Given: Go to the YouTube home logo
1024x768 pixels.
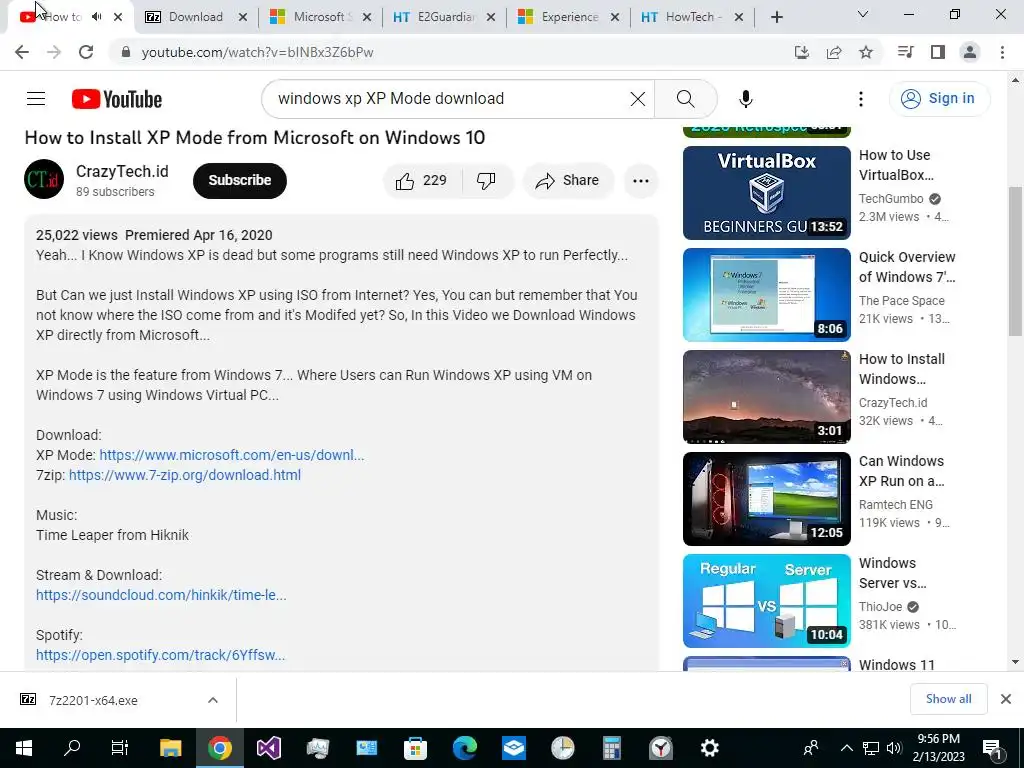Looking at the screenshot, I should coord(117,99).
